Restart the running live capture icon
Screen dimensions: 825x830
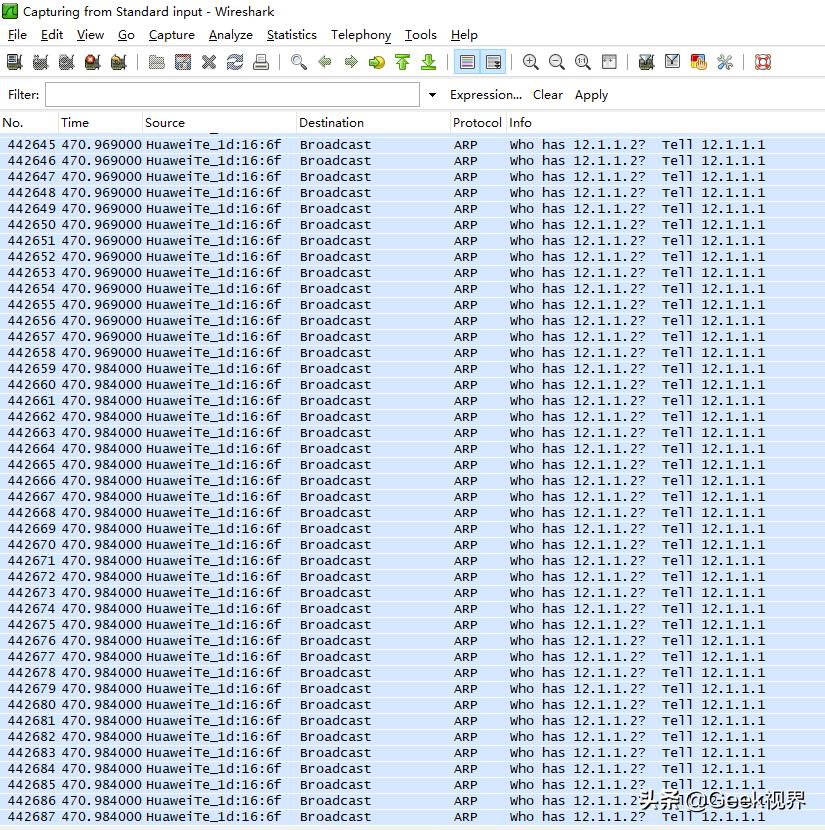point(119,62)
